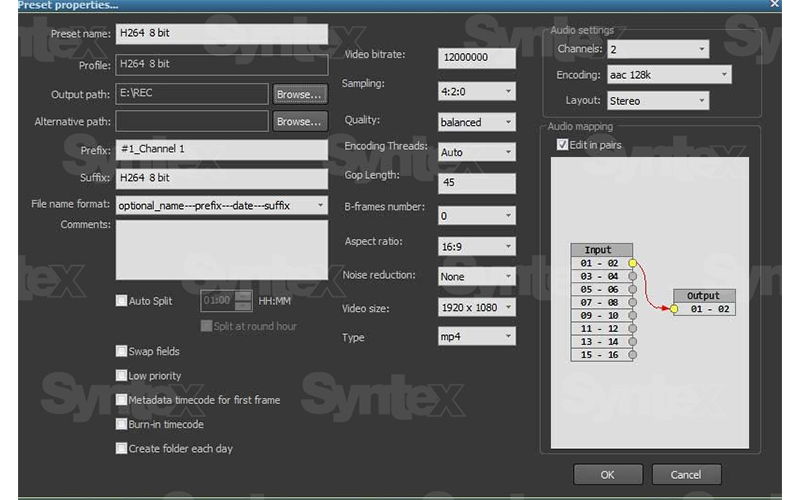Open the Quality balanced dropdown

click(477, 122)
